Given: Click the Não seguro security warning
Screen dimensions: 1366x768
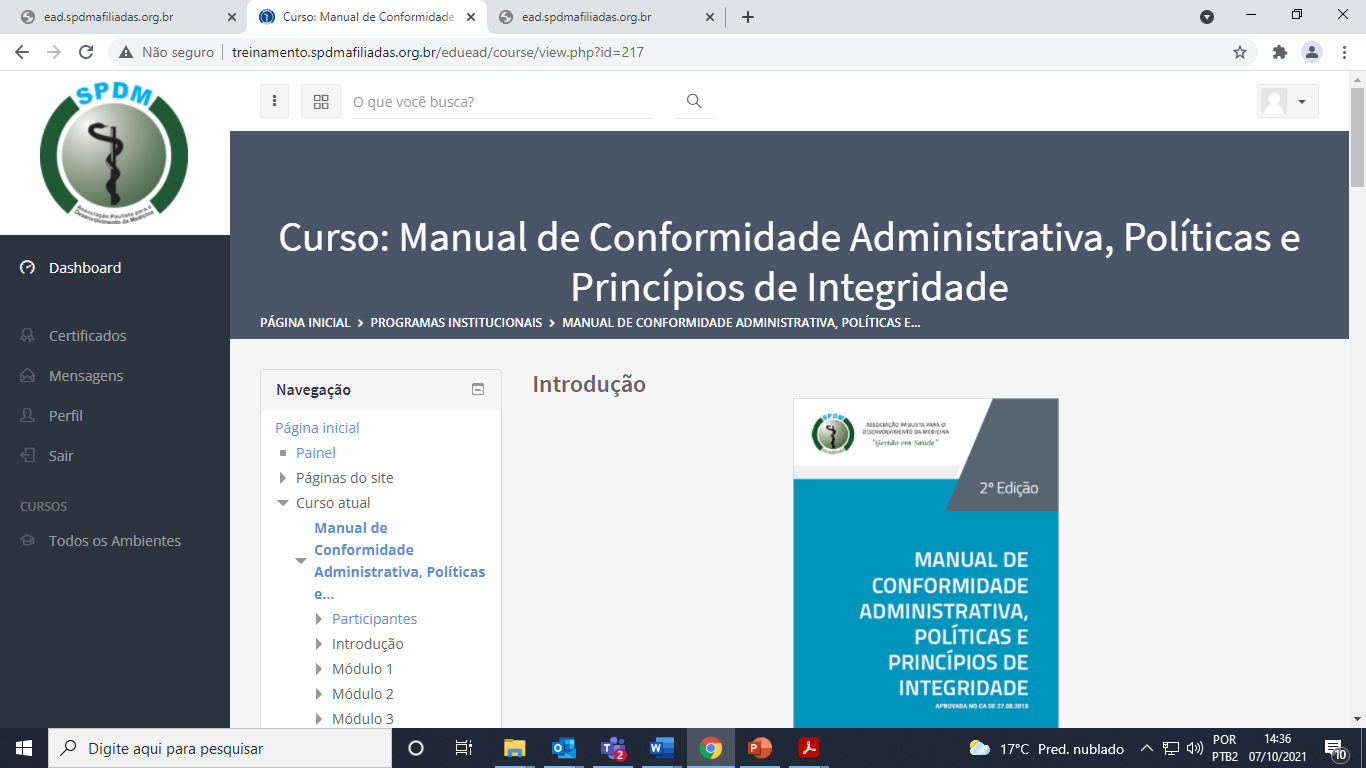Looking at the screenshot, I should (167, 52).
